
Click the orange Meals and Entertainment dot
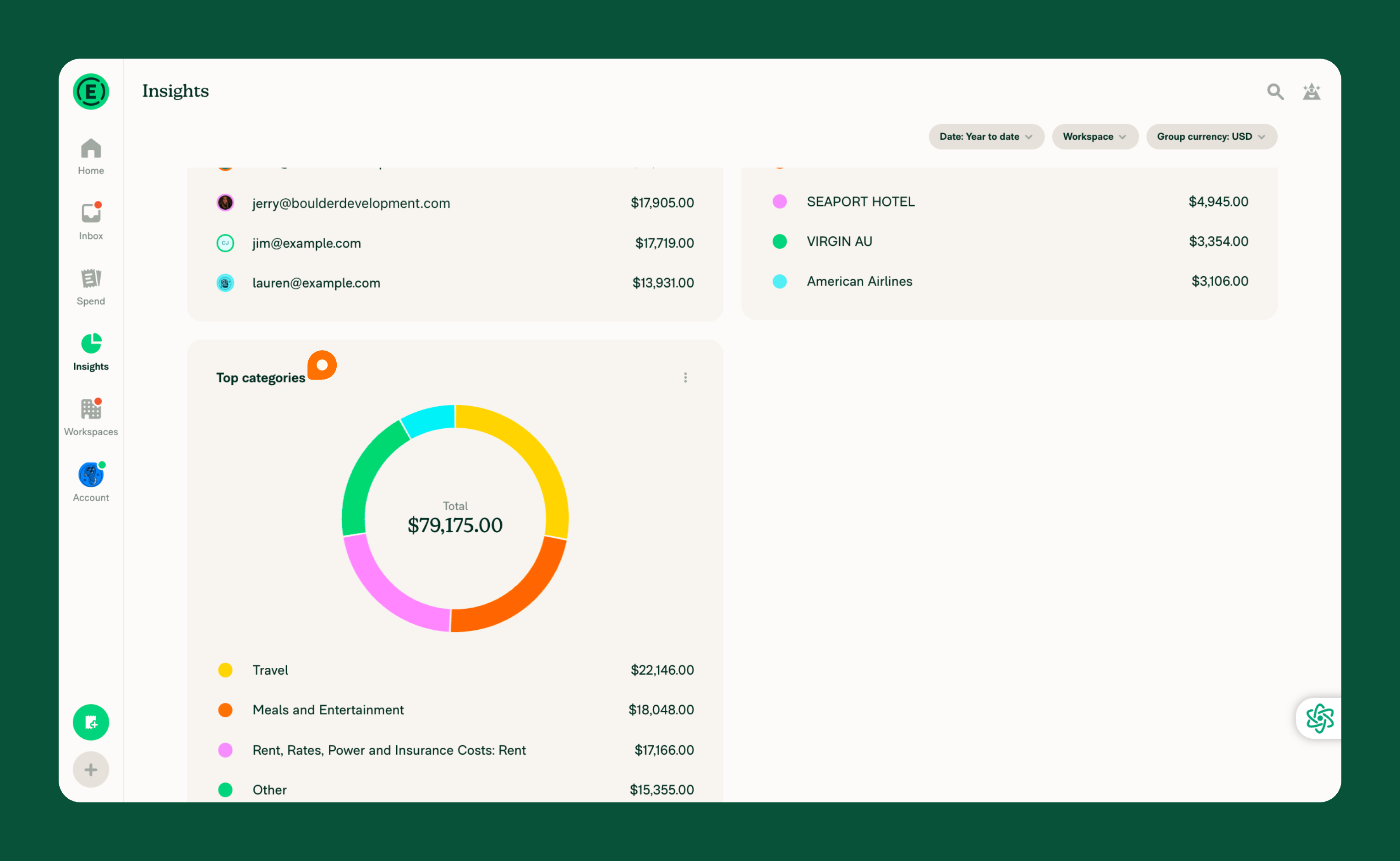click(x=225, y=710)
